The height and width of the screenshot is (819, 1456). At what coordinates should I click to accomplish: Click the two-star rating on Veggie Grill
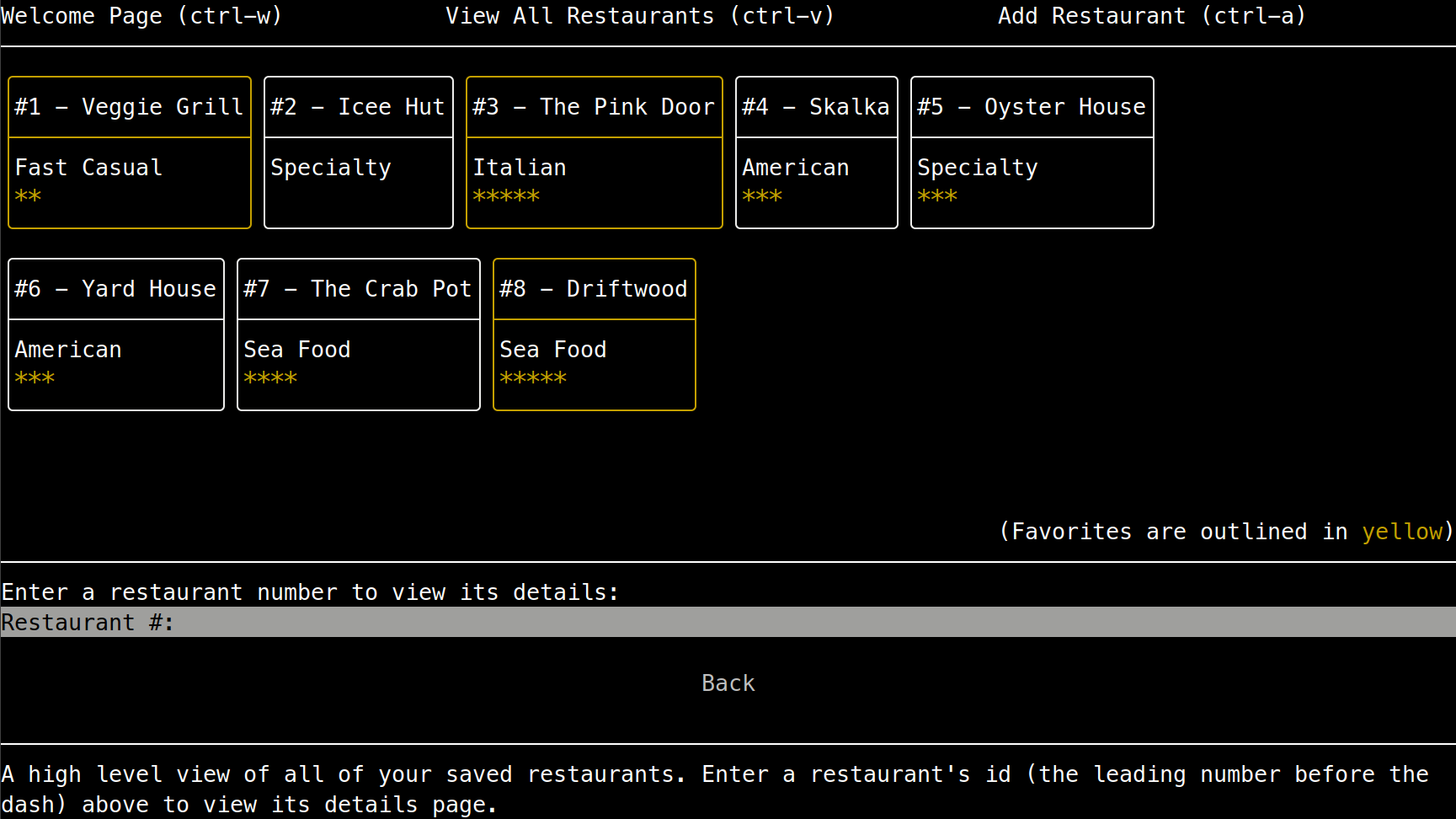tap(28, 196)
